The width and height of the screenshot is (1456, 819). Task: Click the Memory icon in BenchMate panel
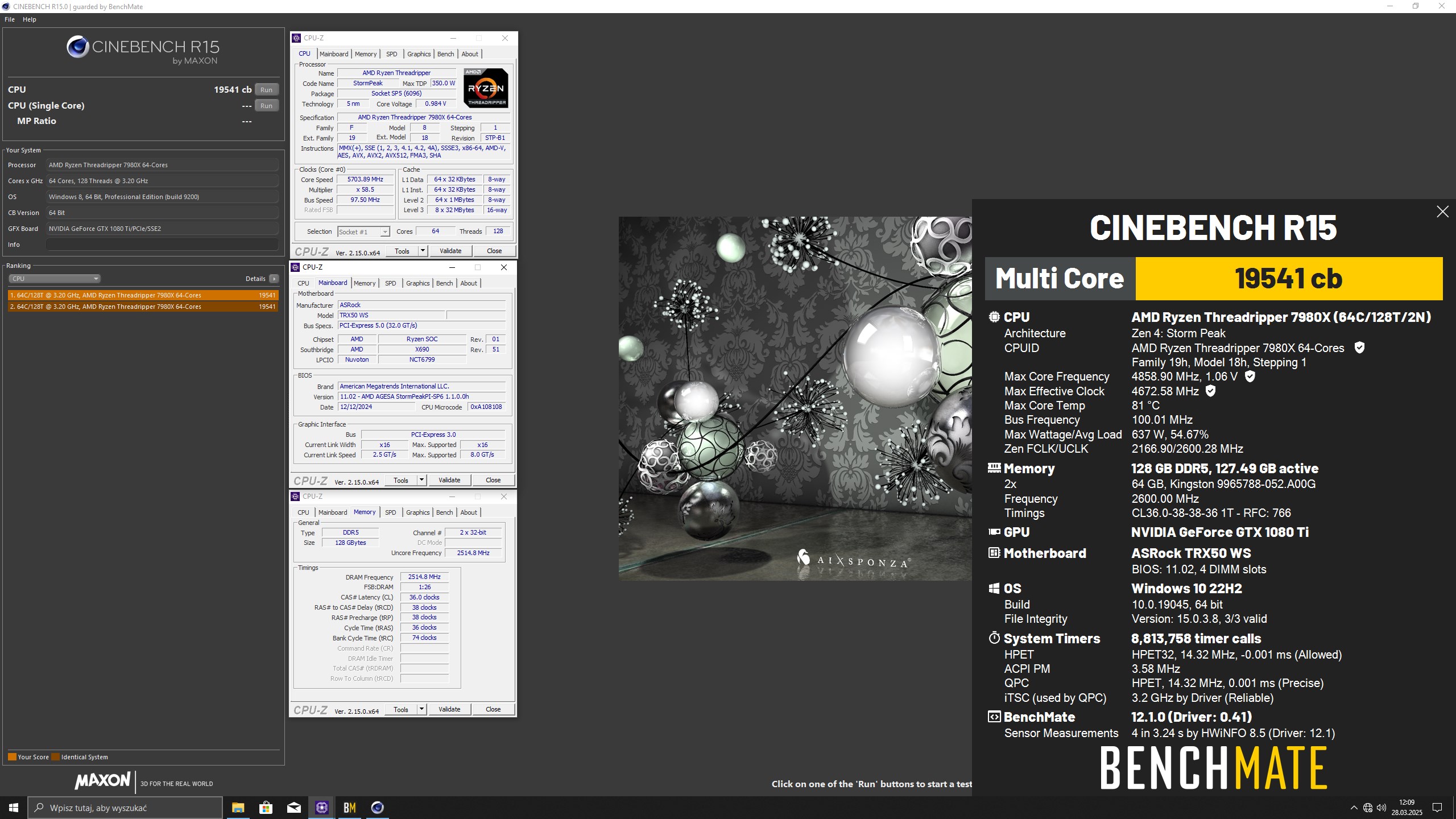[994, 468]
